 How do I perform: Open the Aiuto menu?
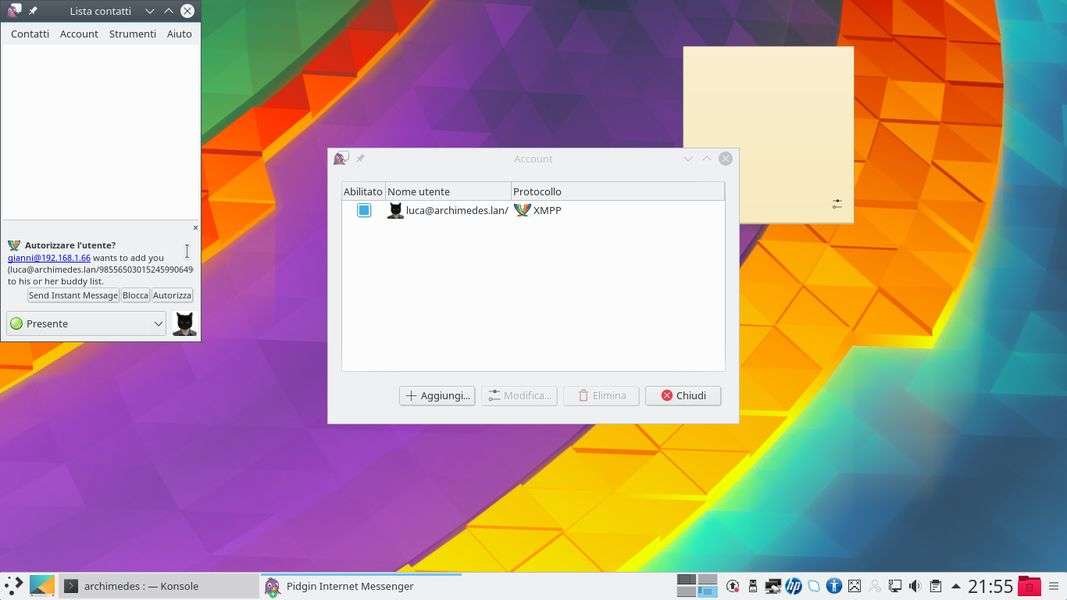(x=180, y=33)
